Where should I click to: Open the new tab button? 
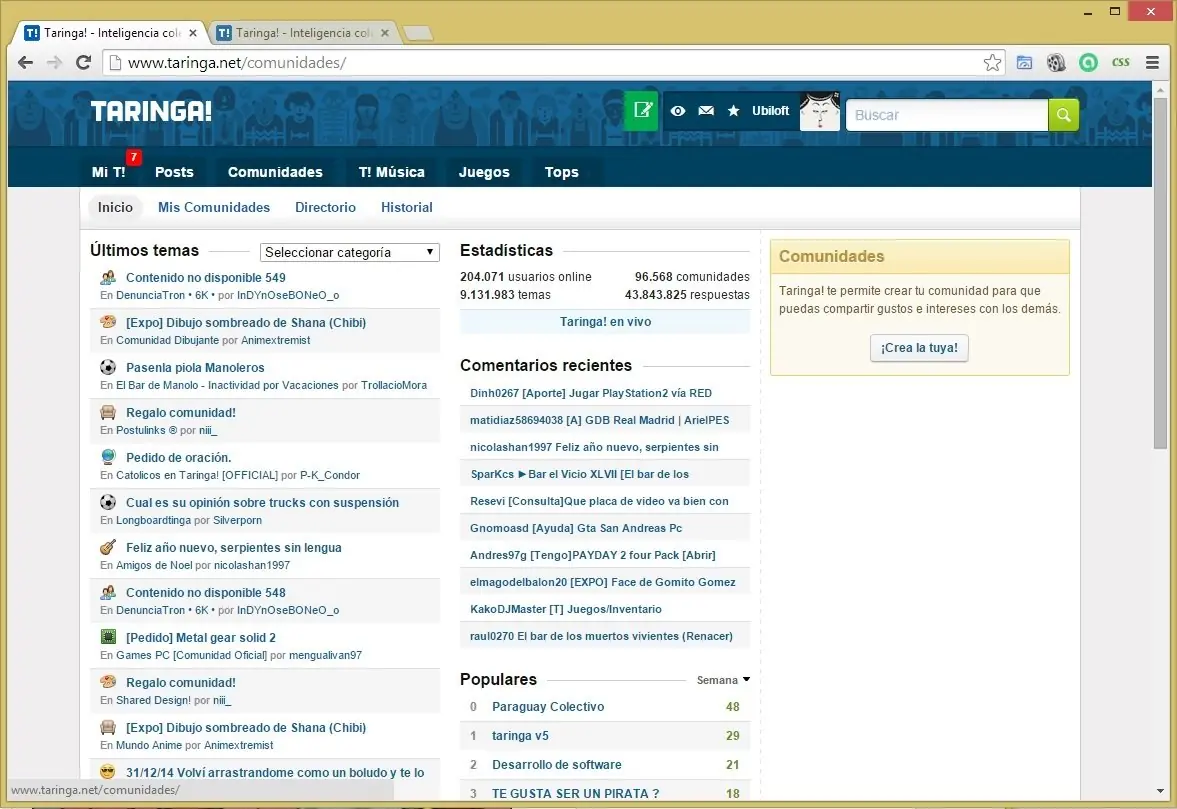click(x=418, y=33)
